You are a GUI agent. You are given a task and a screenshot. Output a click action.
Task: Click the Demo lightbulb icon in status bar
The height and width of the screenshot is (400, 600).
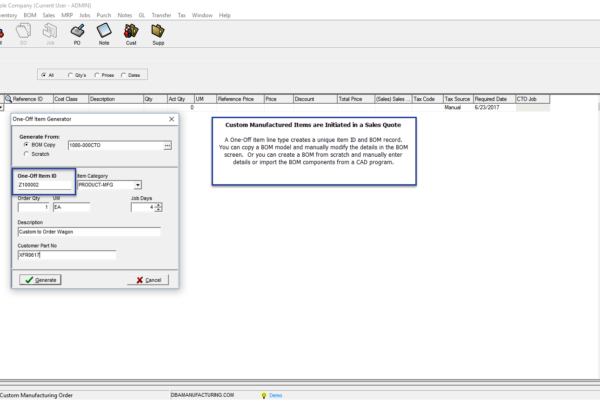(264, 395)
